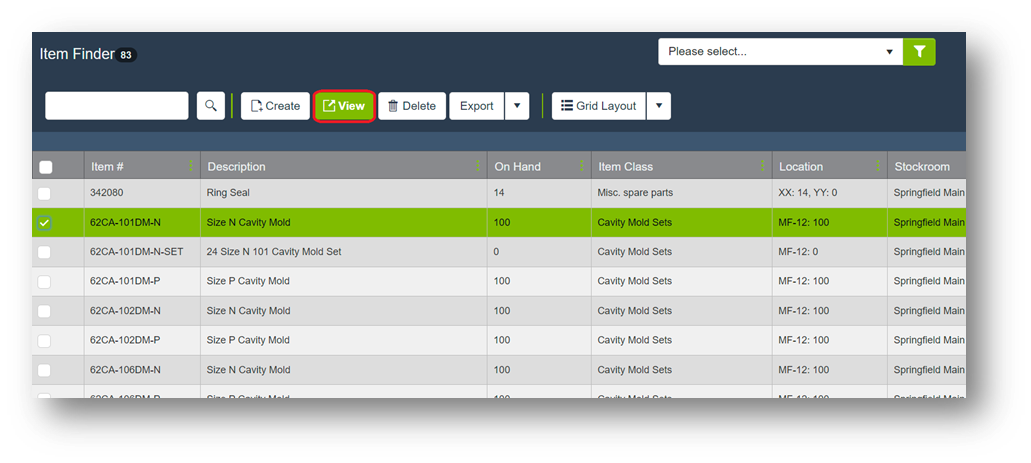Open the Grid Layout dropdown arrow
The height and width of the screenshot is (463, 1031).
[658, 106]
